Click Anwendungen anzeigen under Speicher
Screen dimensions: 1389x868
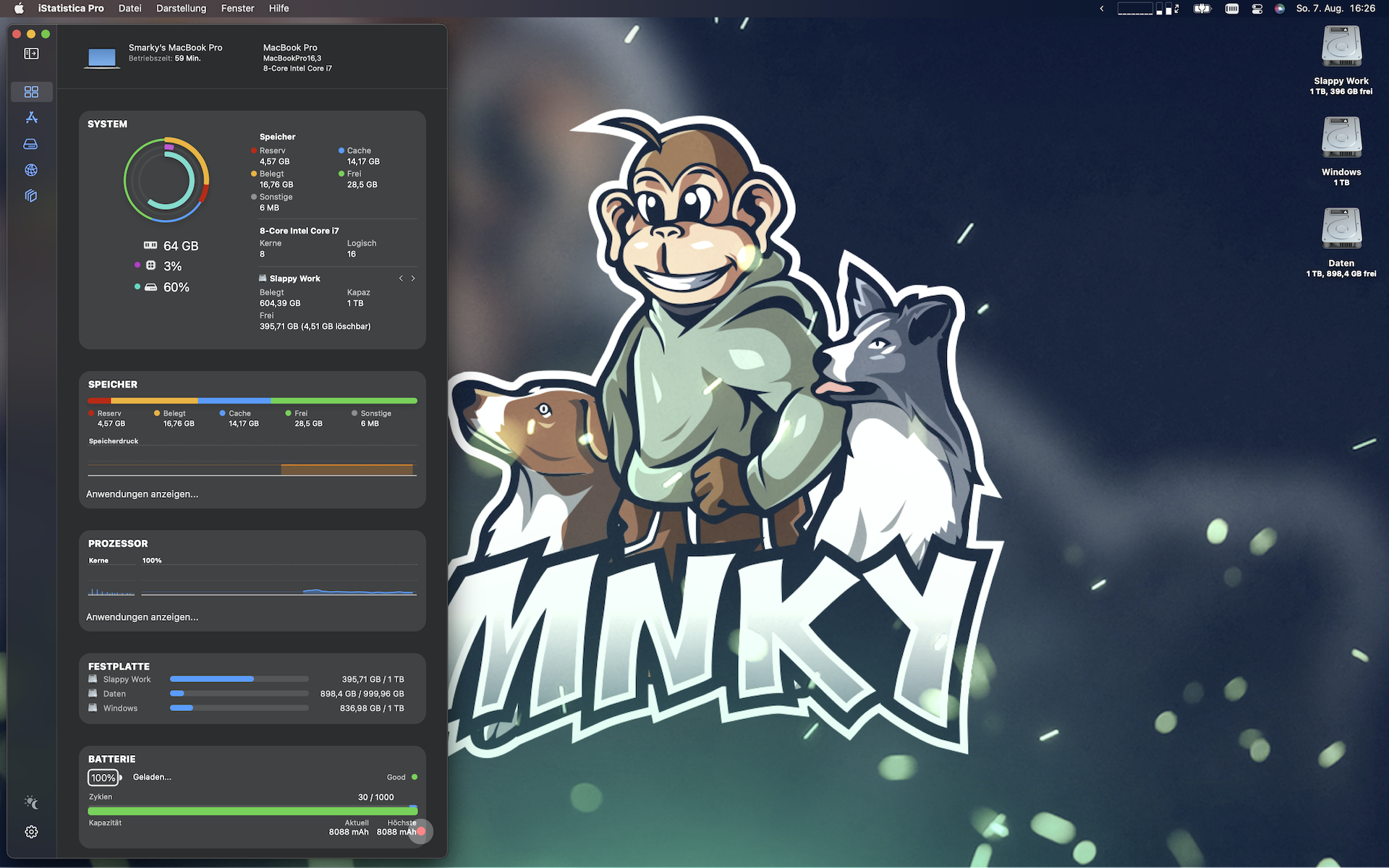[x=142, y=494]
